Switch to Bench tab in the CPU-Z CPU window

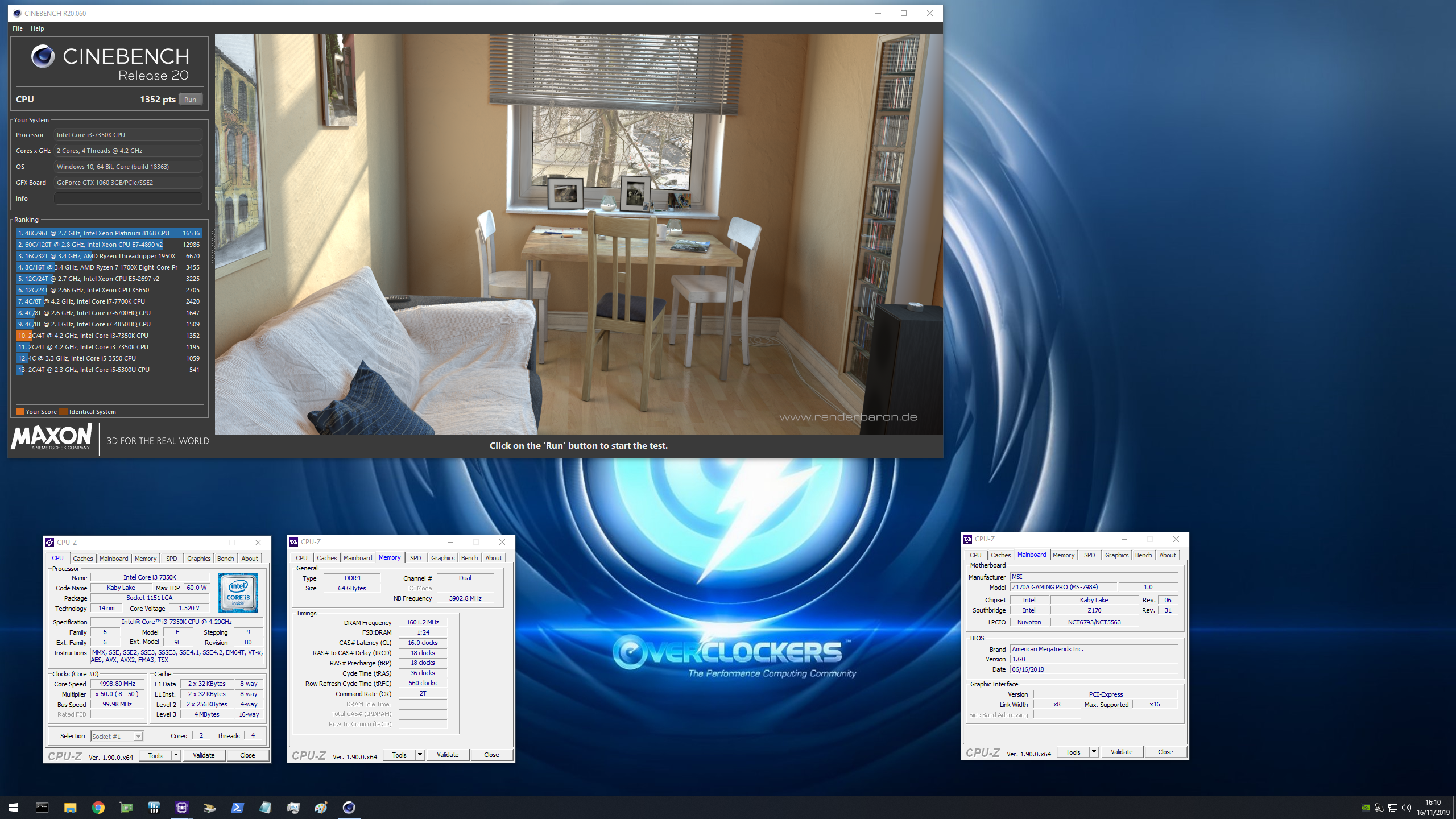pyautogui.click(x=225, y=559)
